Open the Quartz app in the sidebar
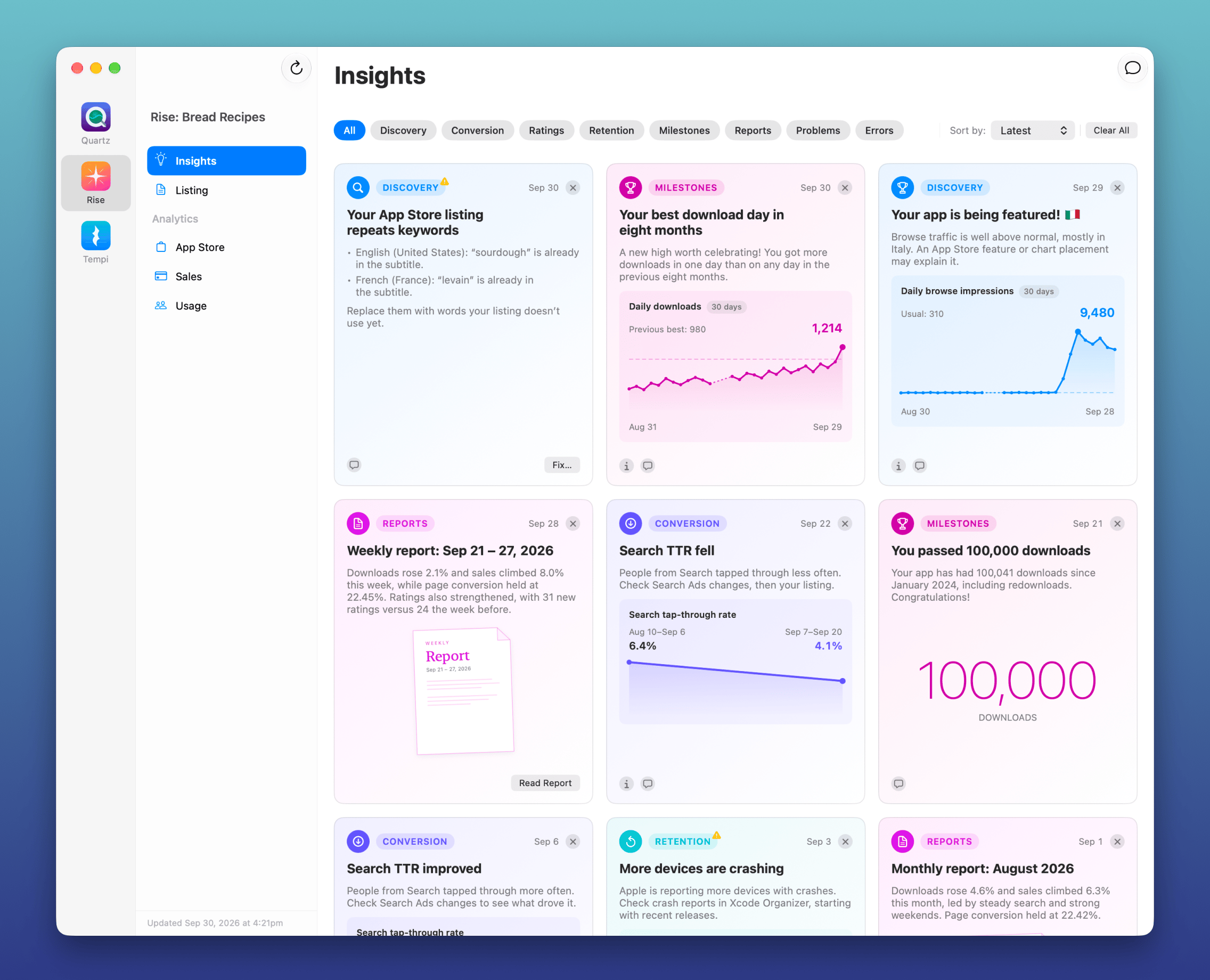 tap(95, 117)
